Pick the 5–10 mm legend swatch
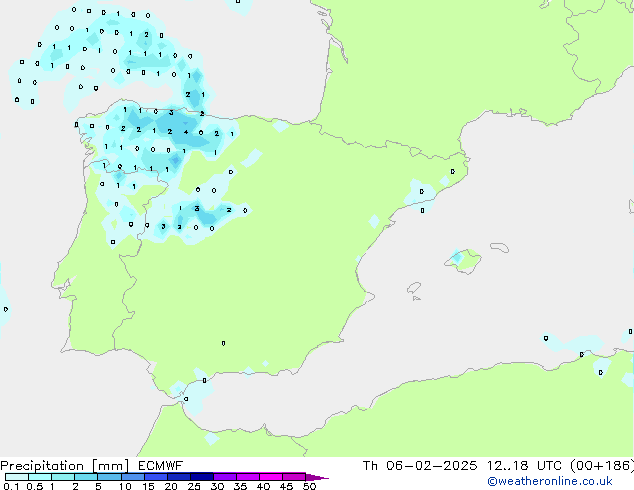 [109, 477]
